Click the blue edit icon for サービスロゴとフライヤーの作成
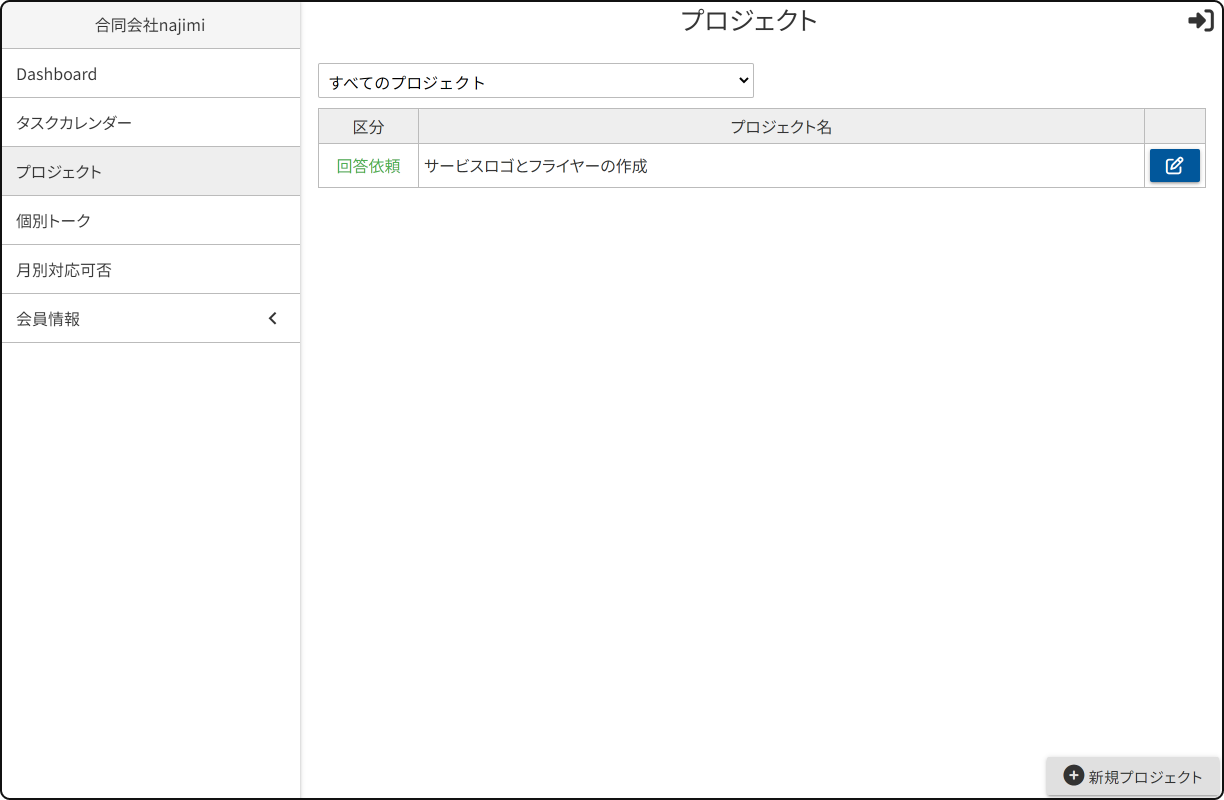 tap(1174, 166)
